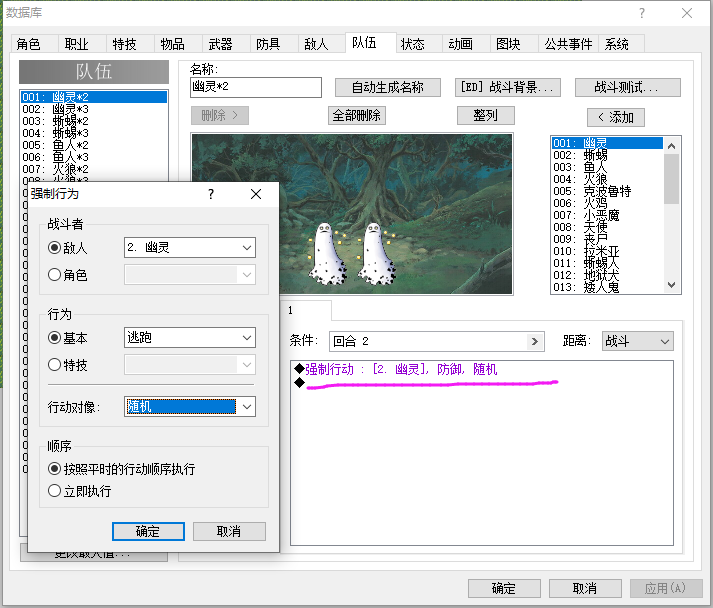Screen dimensions: 713x608
Task: Switch to the 公共事件 tab
Action: (568, 44)
